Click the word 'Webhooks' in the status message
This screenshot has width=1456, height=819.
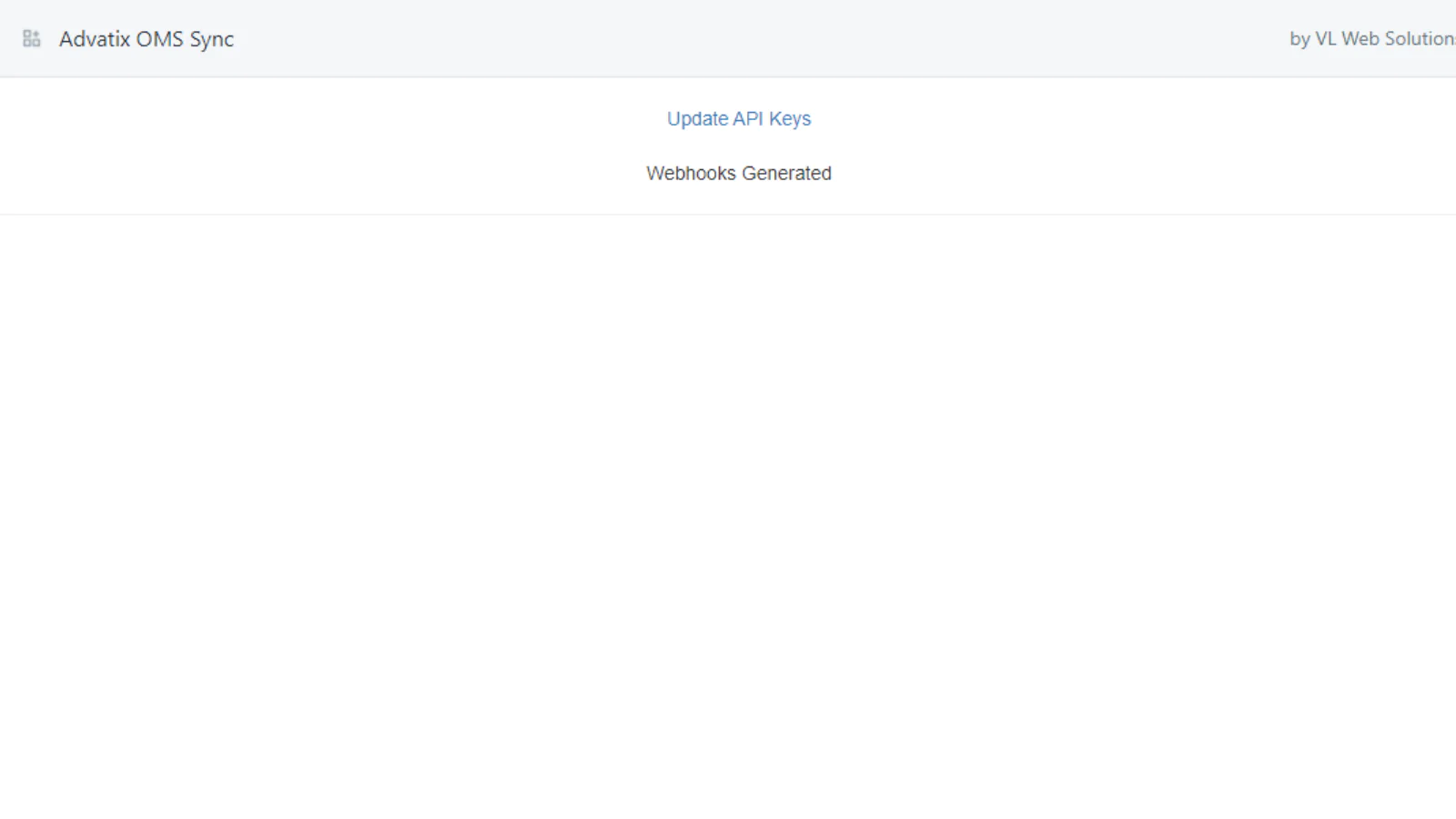691,173
